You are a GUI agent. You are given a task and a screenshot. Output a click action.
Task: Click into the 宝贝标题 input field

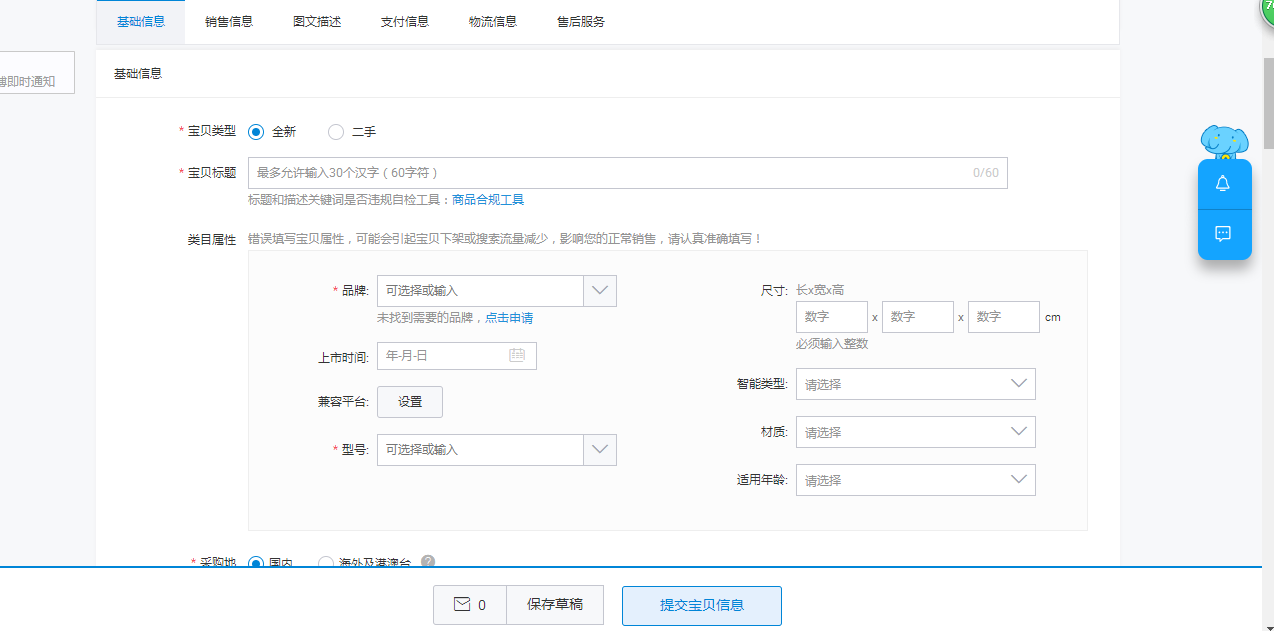[628, 173]
